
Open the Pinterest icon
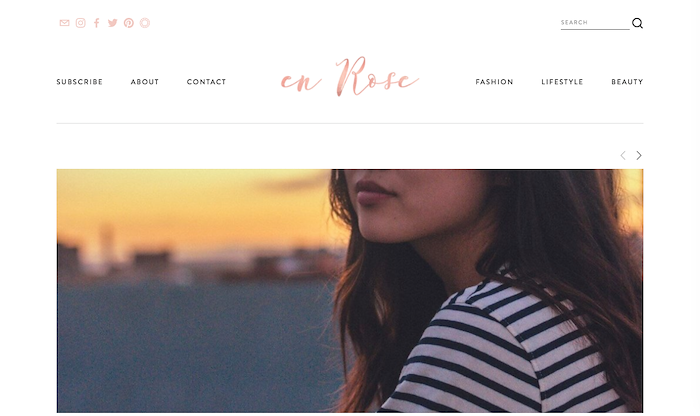click(129, 23)
